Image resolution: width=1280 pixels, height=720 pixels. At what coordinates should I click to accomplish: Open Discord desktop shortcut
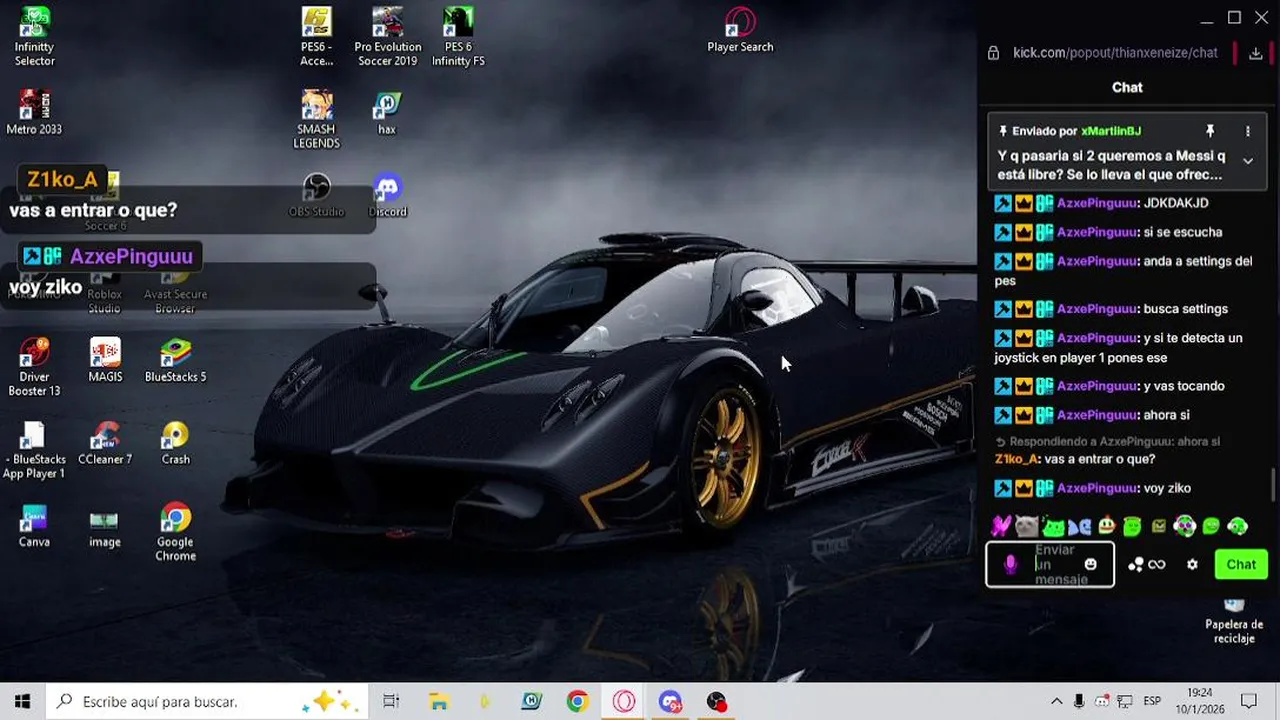(387, 195)
